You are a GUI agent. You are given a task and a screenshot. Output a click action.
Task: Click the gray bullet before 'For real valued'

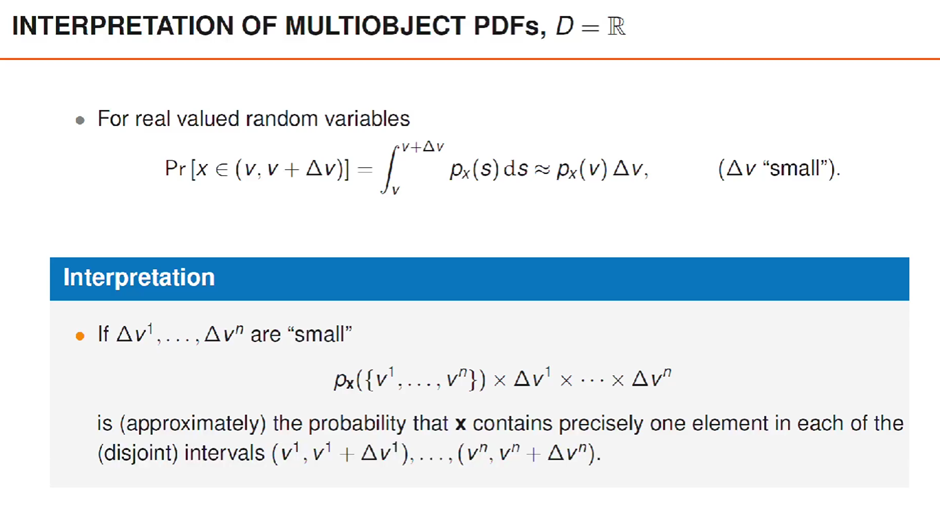tap(81, 120)
